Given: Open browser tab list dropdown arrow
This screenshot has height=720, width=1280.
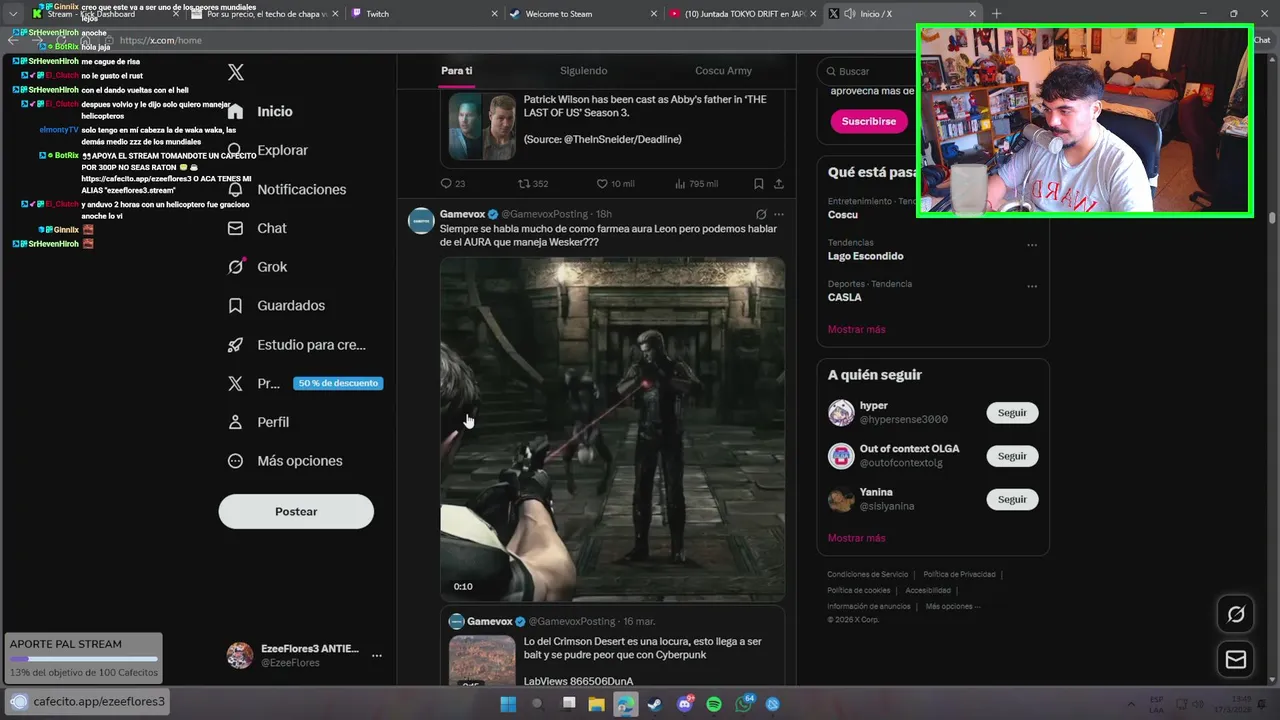Looking at the screenshot, I should (x=13, y=14).
